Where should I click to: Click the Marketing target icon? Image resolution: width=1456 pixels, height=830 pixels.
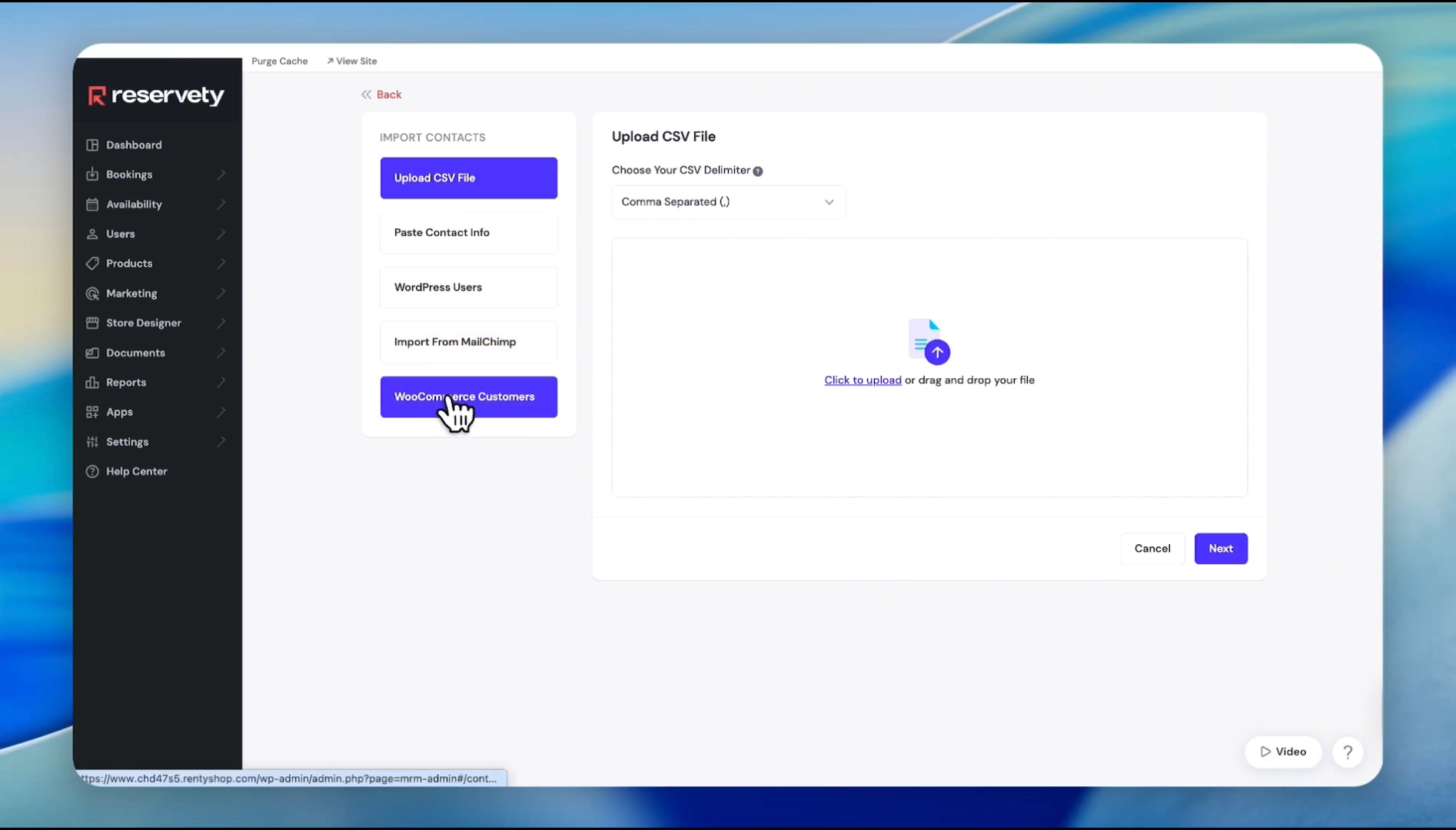(x=92, y=294)
